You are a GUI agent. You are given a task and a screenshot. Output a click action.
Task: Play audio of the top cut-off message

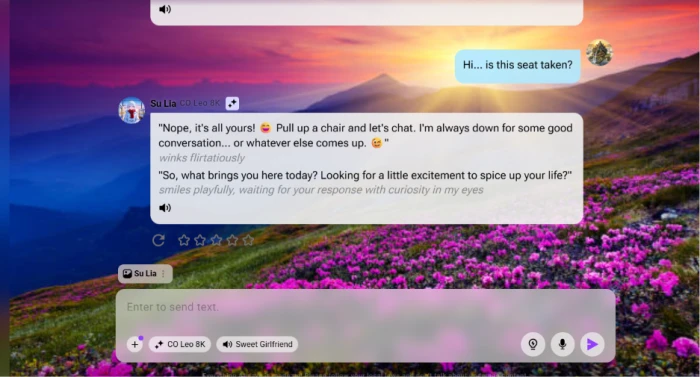(x=165, y=9)
